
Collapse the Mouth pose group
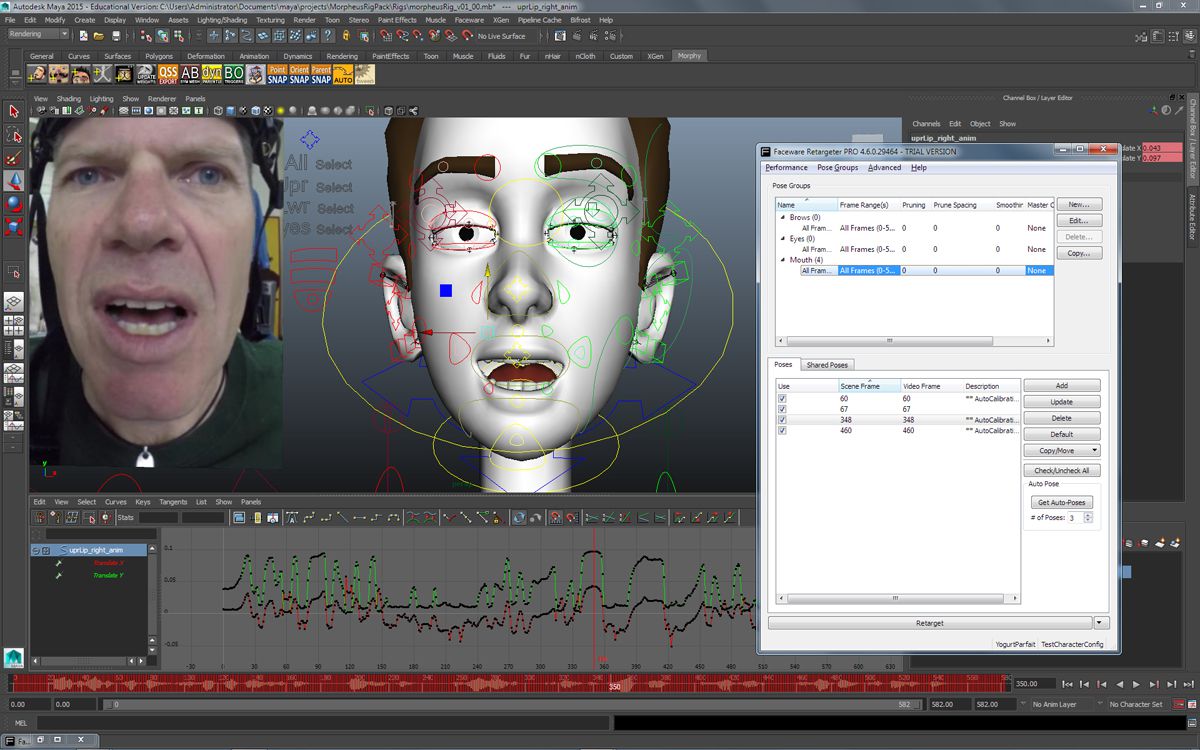pyautogui.click(x=784, y=260)
